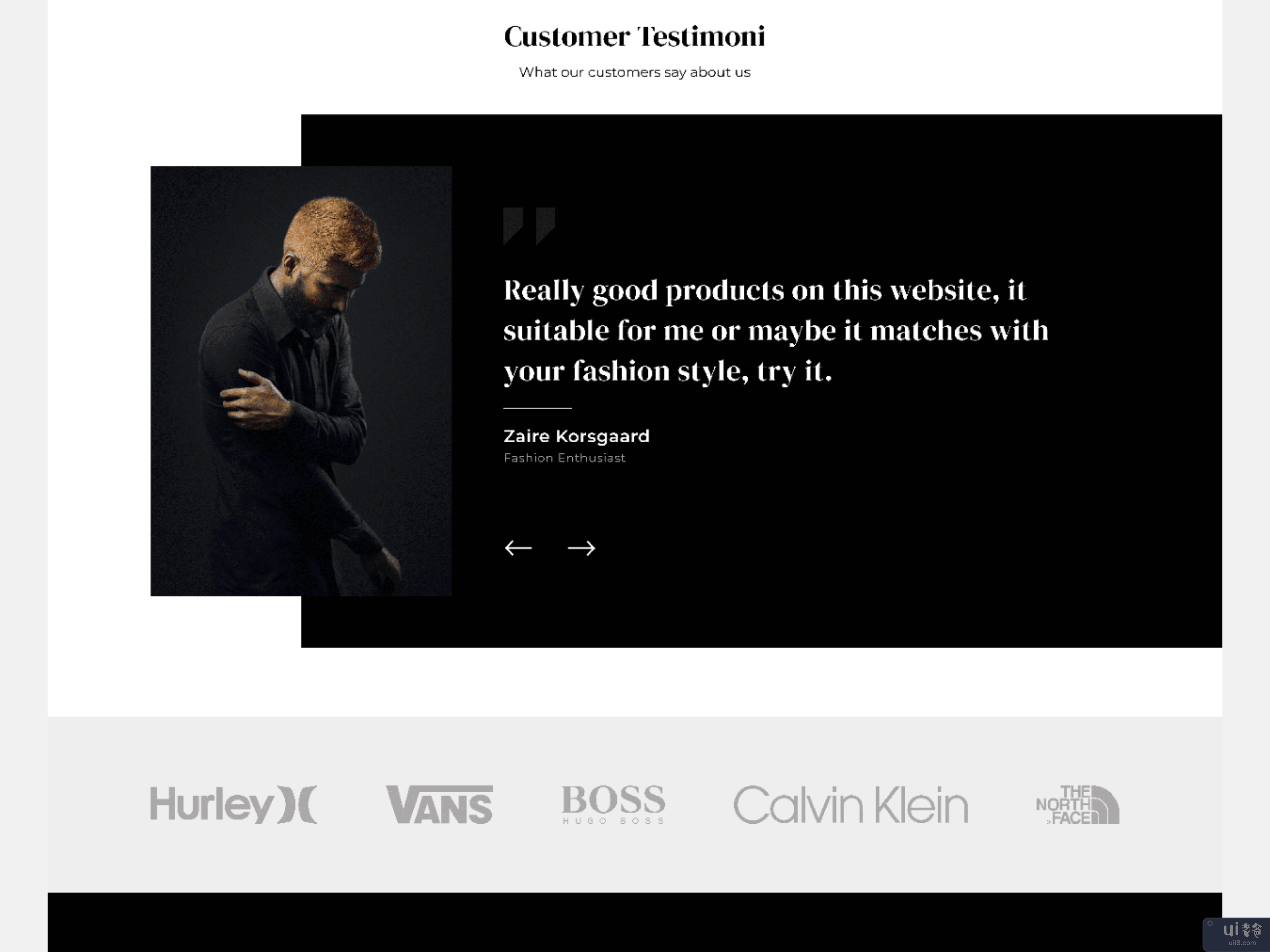Image resolution: width=1270 pixels, height=952 pixels.
Task: Open the Calvin Klein brand logo
Action: click(x=850, y=804)
